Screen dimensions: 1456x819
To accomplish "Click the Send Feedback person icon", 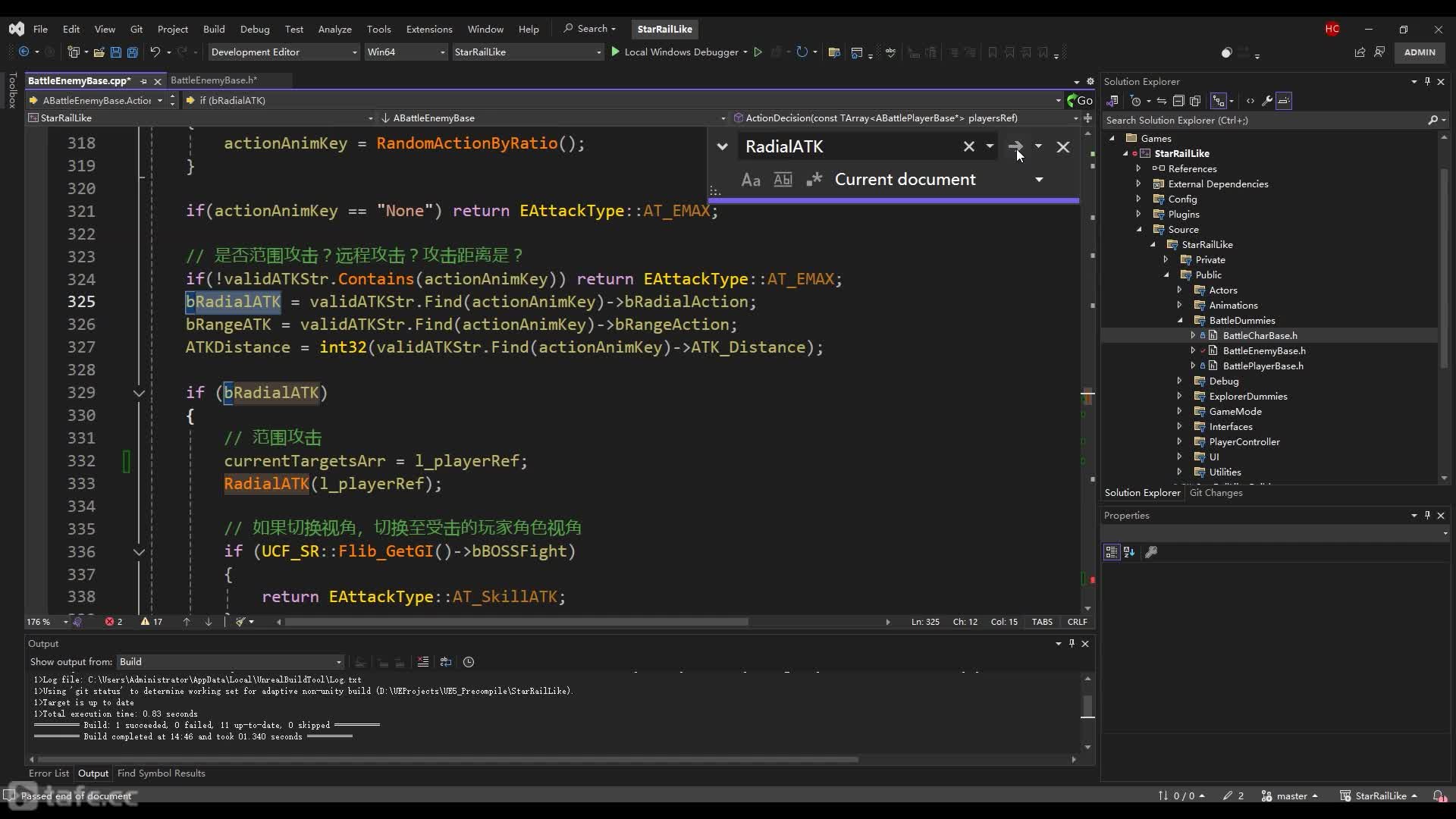I will click(x=1379, y=52).
